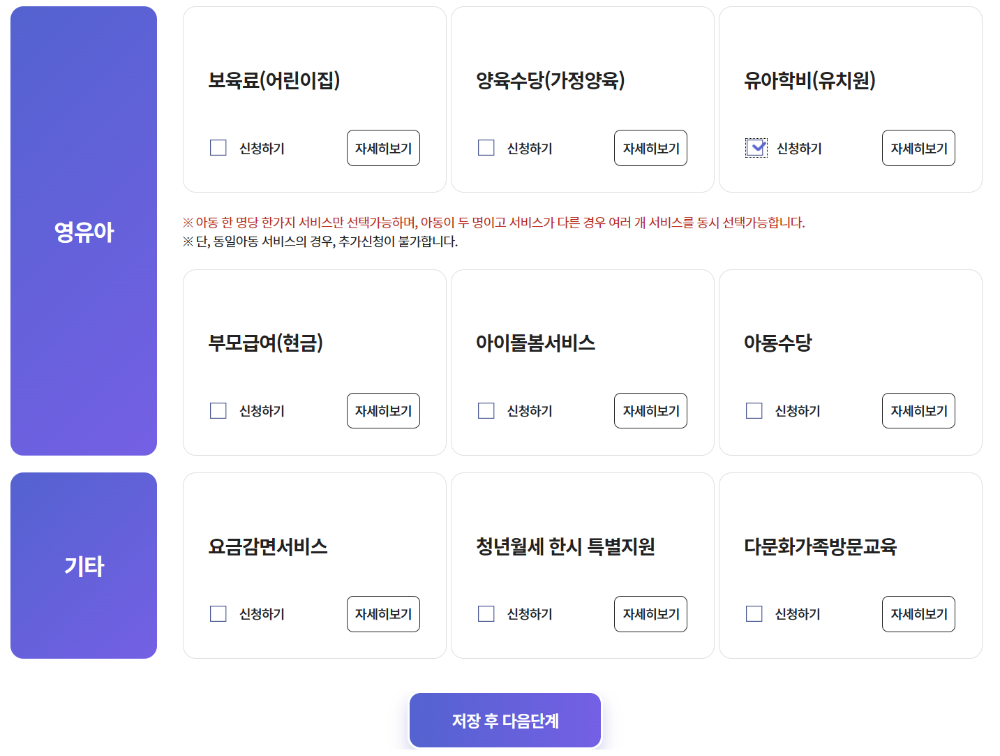This screenshot has width=1000, height=756.
Task: View details for 아이돌봄서비스
Action: click(650, 410)
